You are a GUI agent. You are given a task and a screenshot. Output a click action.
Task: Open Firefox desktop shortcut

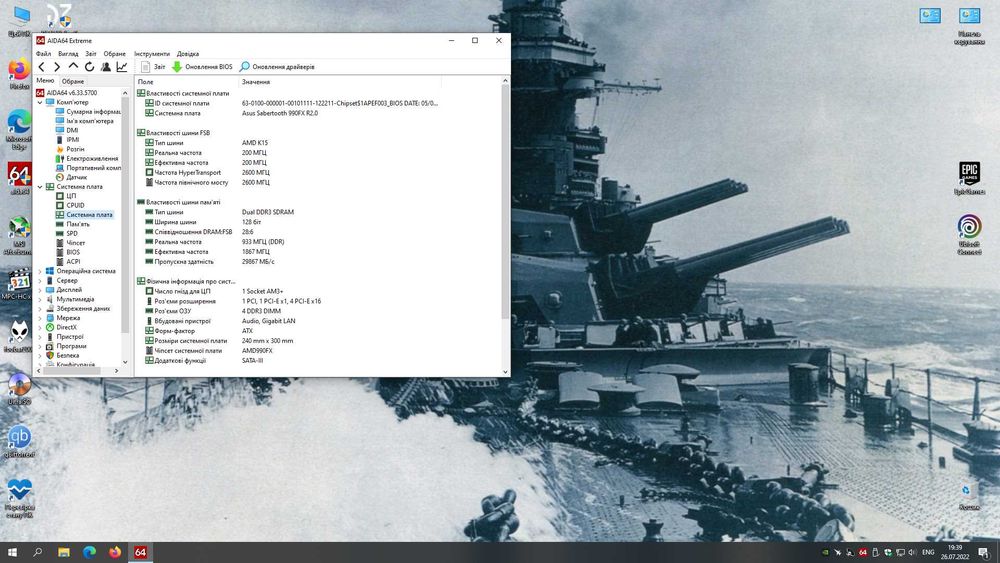(x=18, y=74)
